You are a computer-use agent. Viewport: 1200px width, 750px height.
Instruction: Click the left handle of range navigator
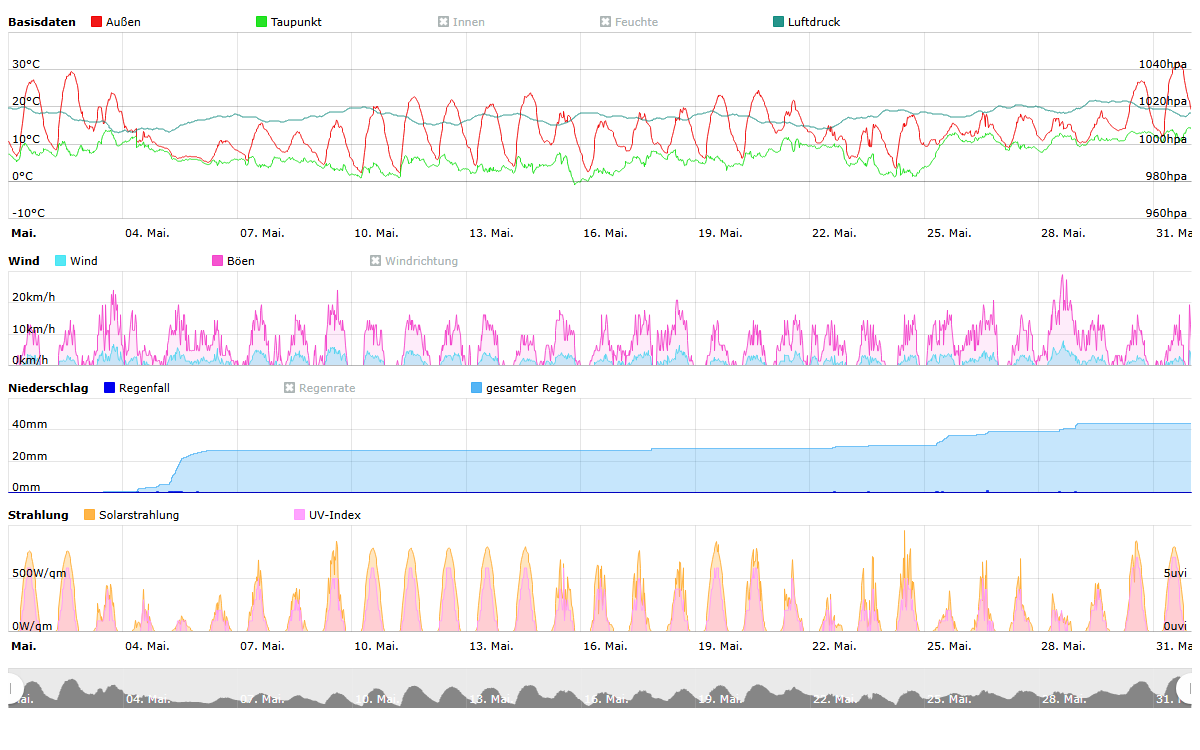[x=14, y=688]
